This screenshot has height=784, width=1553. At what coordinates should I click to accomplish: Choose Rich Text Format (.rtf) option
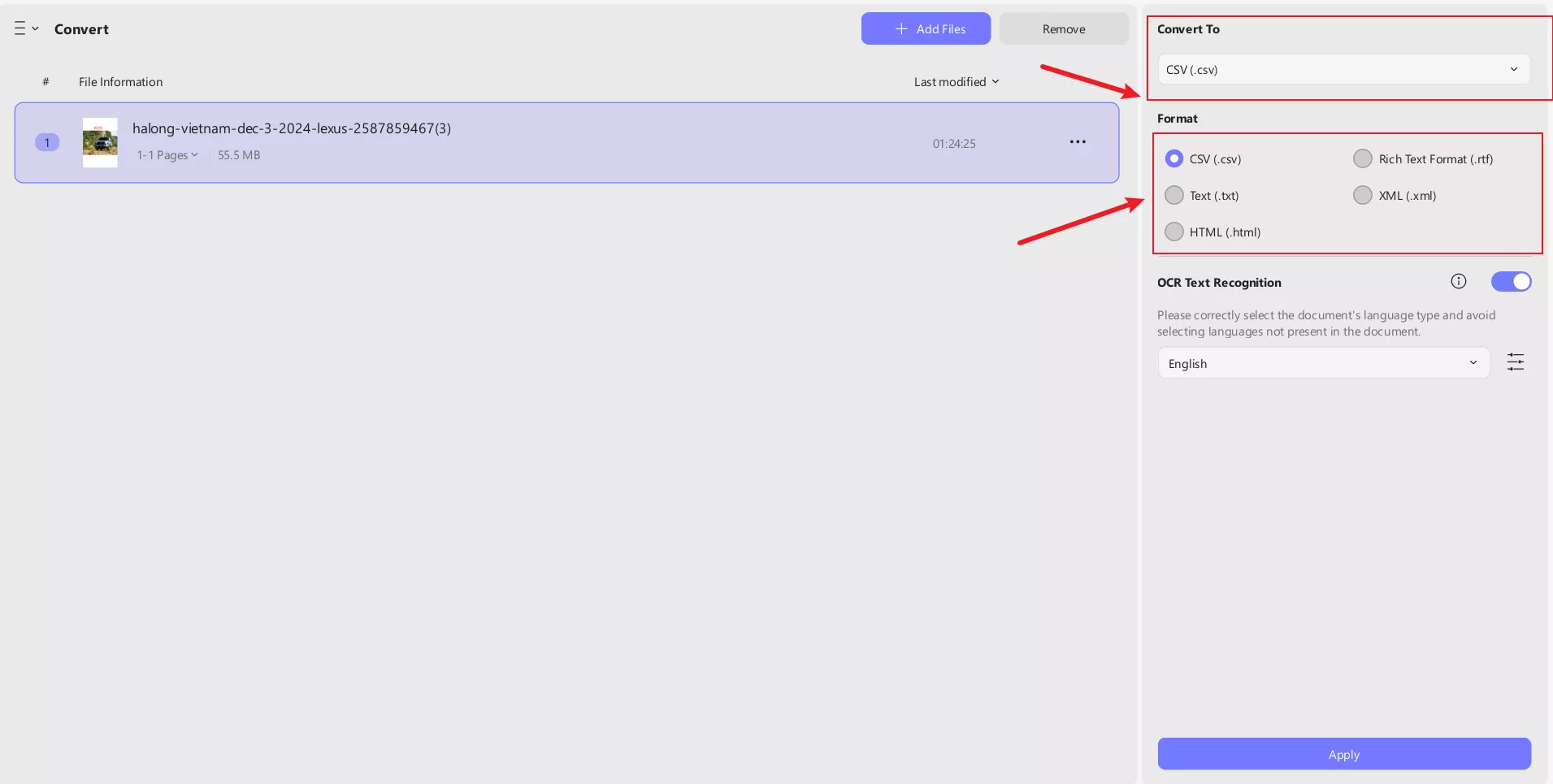coord(1363,158)
